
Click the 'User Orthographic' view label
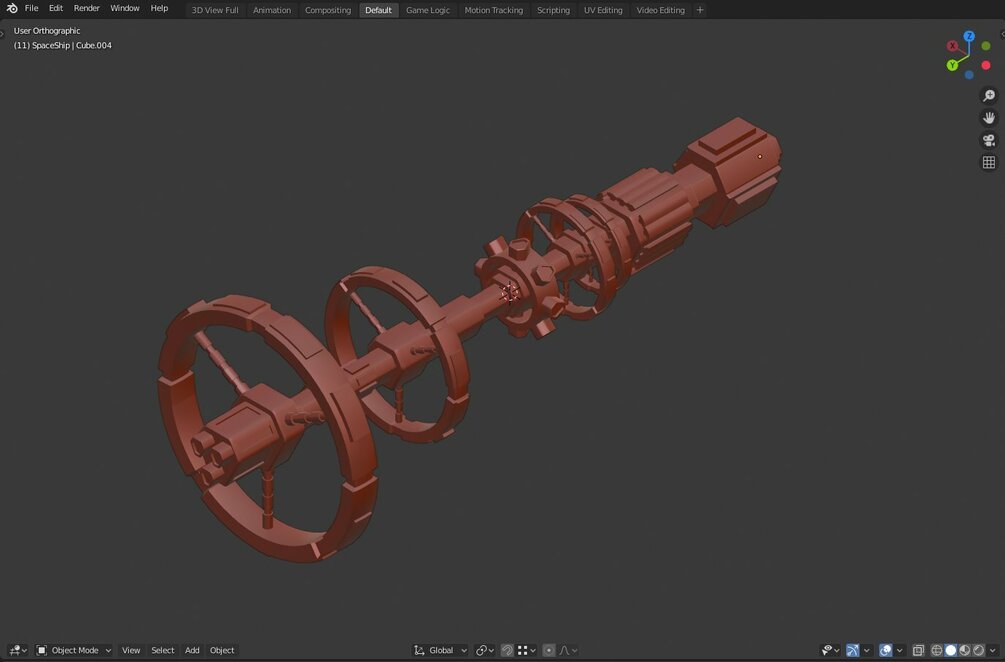coord(47,31)
